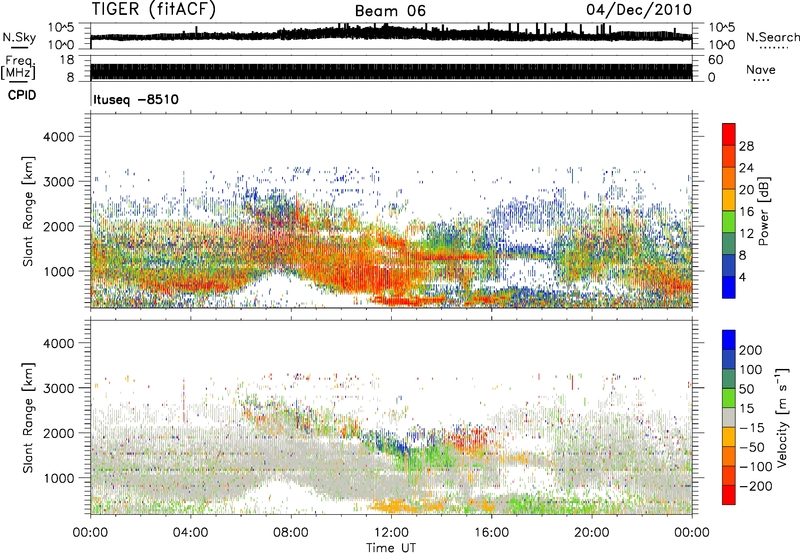The image size is (800, 554).
Task: Click the '04:00' time axis label
Action: click(x=191, y=533)
